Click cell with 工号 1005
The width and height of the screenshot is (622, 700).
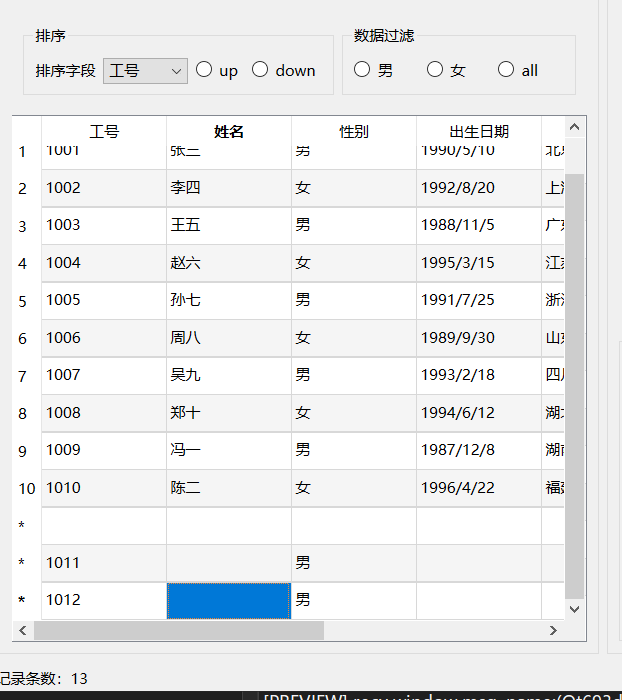104,300
